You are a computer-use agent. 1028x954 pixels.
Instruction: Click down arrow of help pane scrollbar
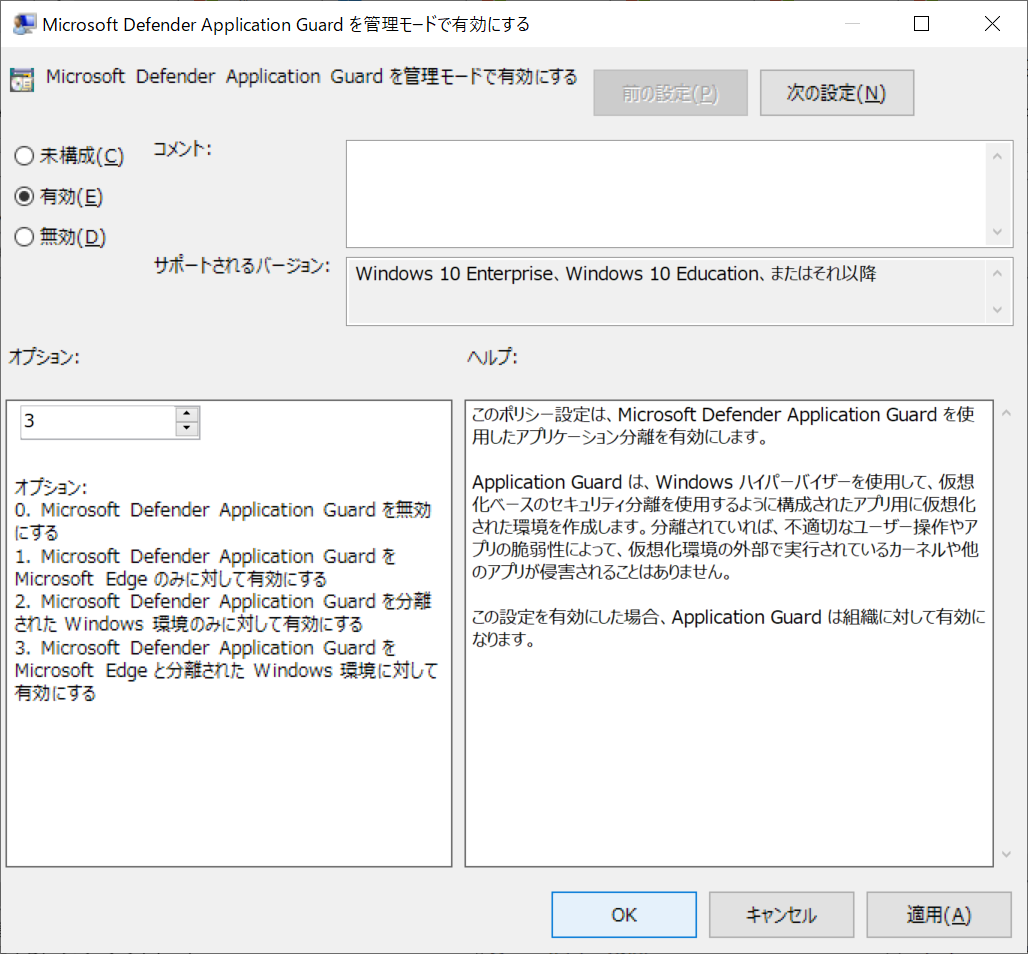(1006, 854)
